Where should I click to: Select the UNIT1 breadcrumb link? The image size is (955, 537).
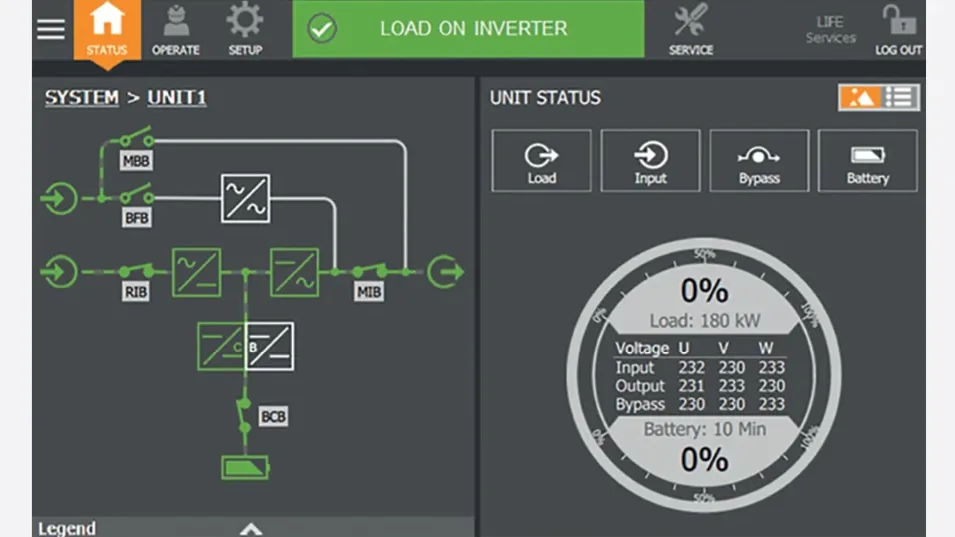tap(177, 97)
